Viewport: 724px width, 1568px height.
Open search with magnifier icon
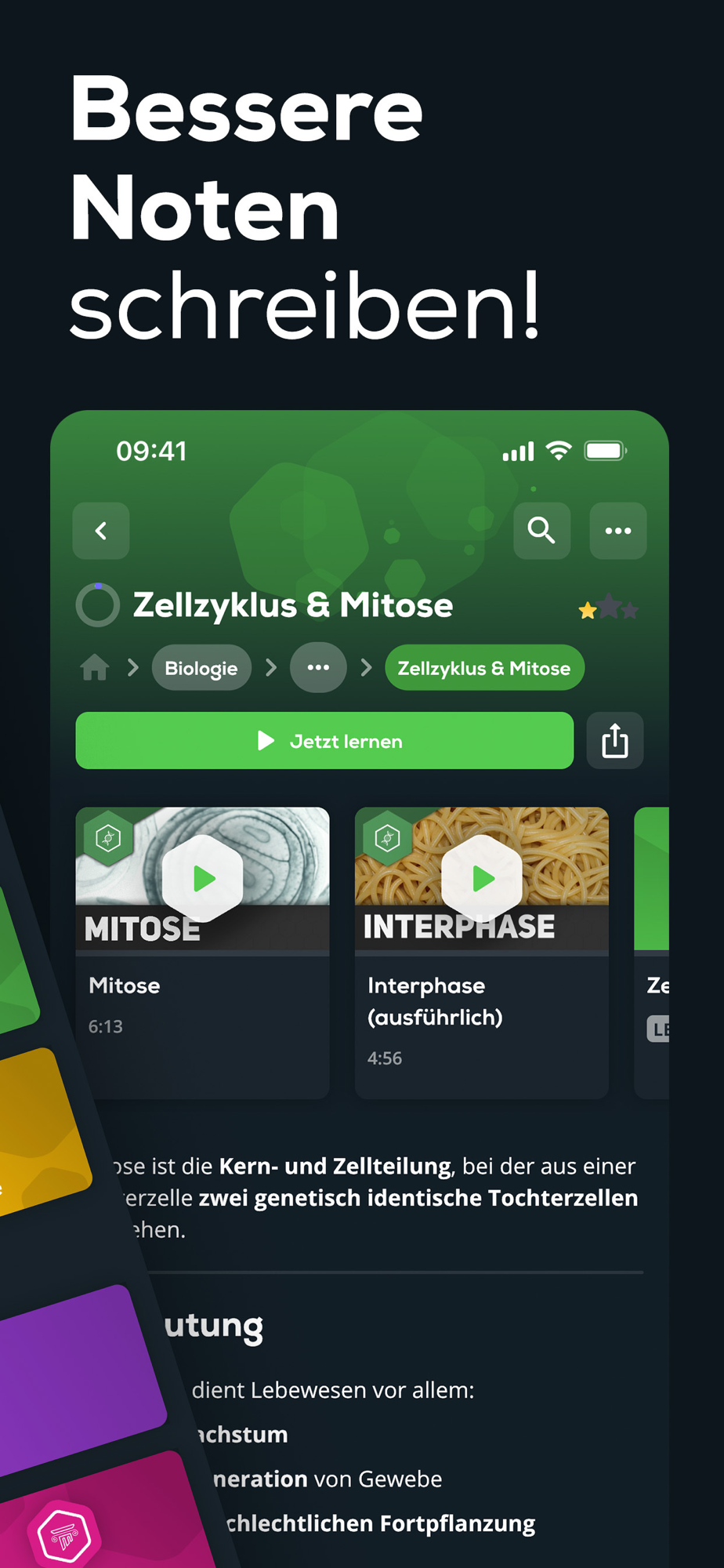tap(541, 531)
